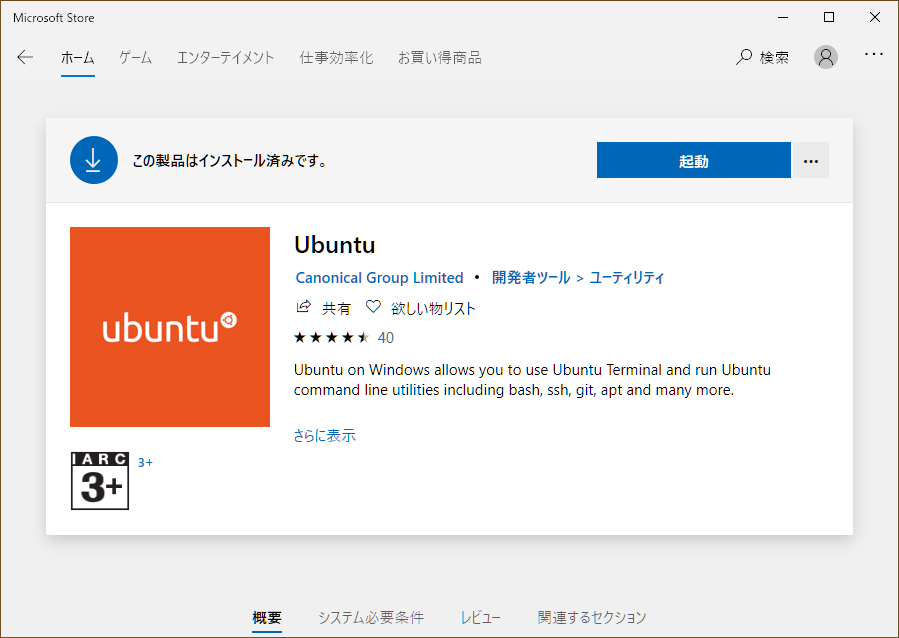Click the share icon beside 共有

pos(303,307)
